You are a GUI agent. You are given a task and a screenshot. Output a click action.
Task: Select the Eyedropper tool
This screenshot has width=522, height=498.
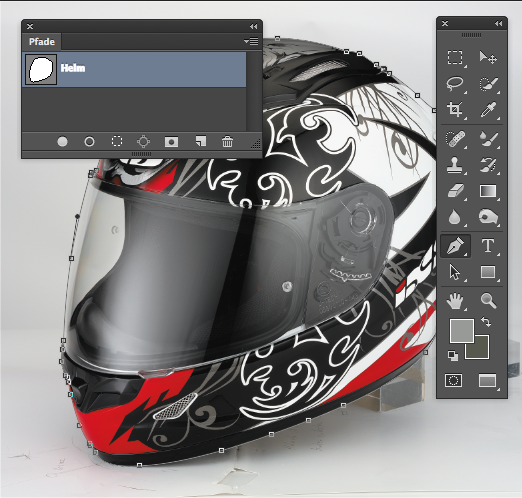coord(488,109)
